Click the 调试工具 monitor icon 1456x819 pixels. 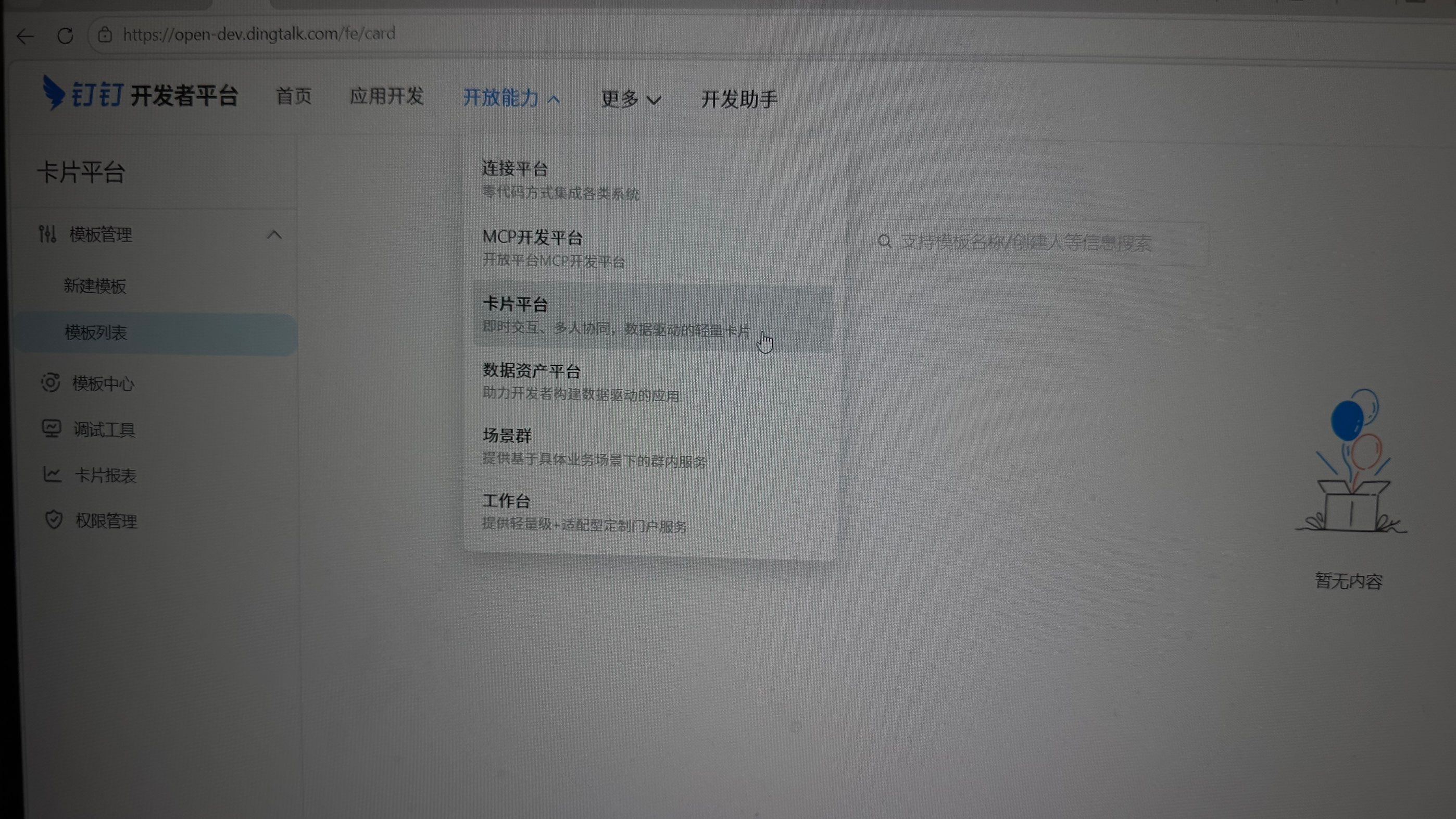point(52,428)
